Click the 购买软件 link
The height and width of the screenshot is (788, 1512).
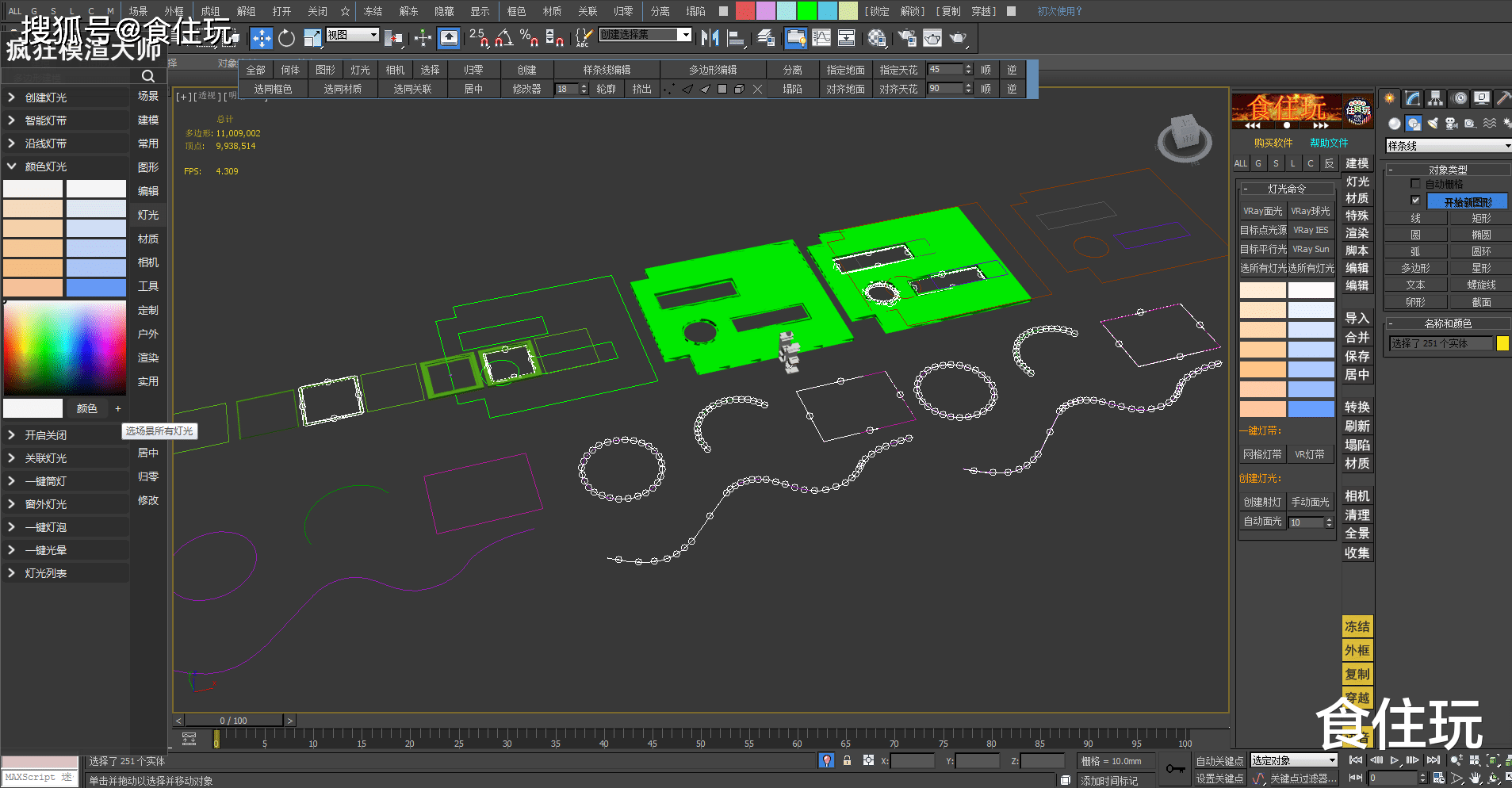point(1273,143)
